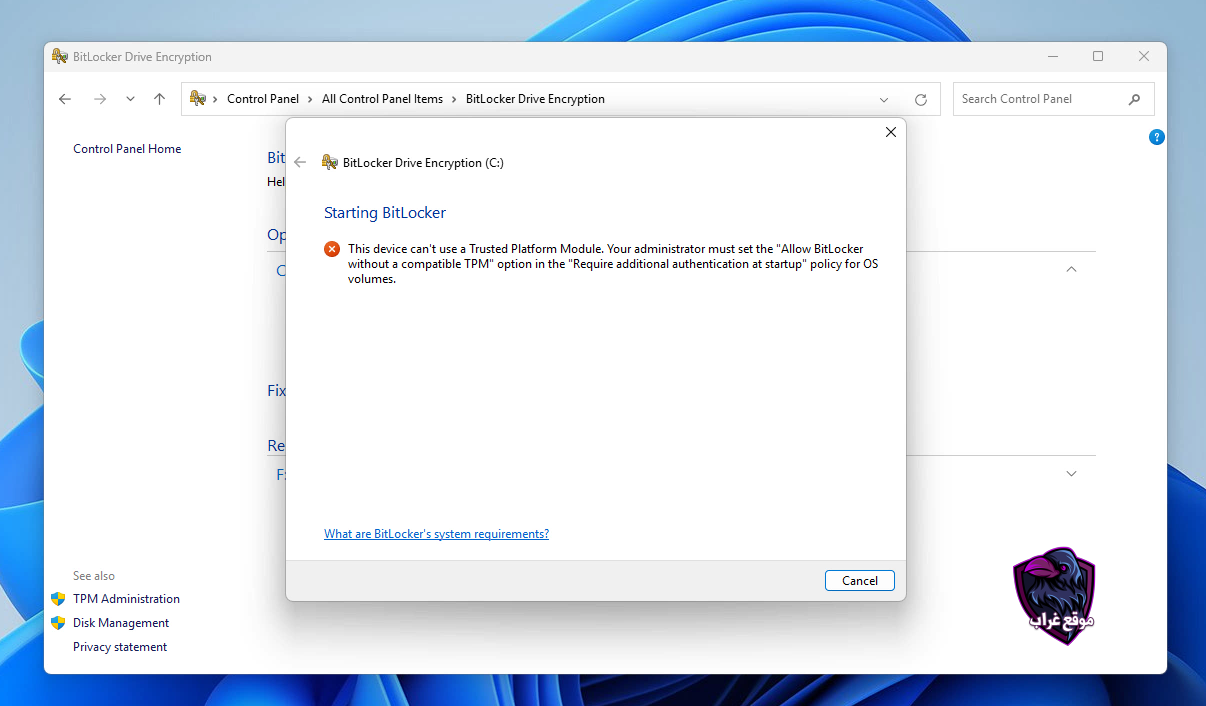Open recent locations dropdown arrow
1206x706 pixels.
point(130,99)
